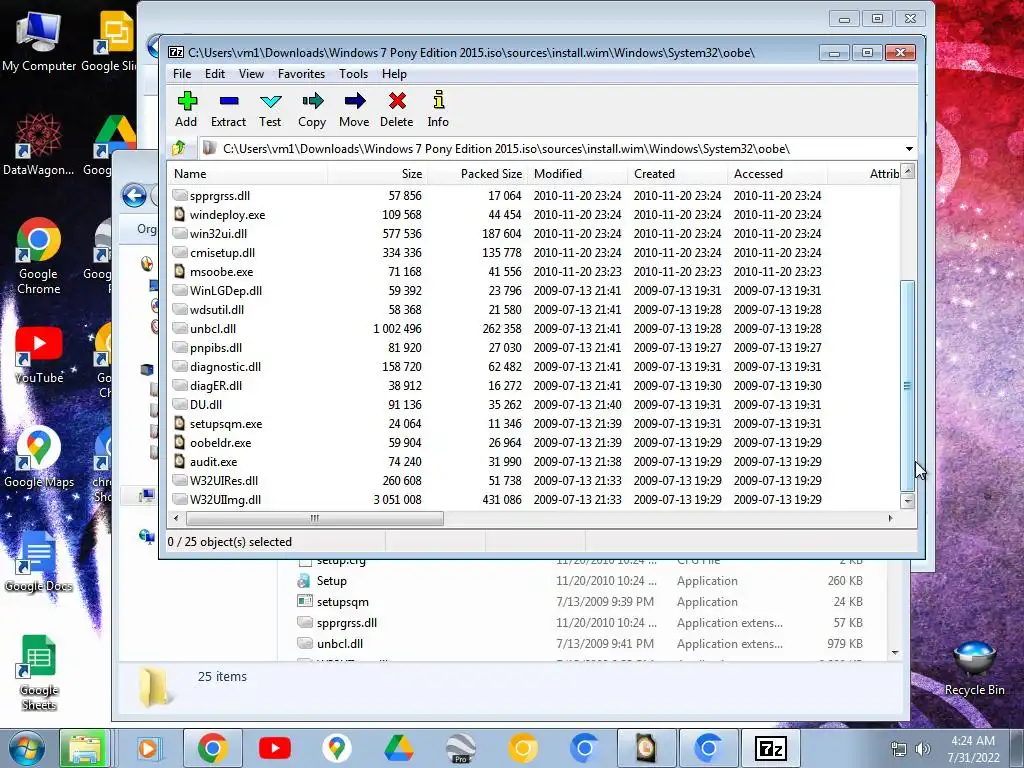Viewport: 1024px width, 768px height.
Task: Select spprgrss.dll row in 7-Zip
Action: [534, 195]
